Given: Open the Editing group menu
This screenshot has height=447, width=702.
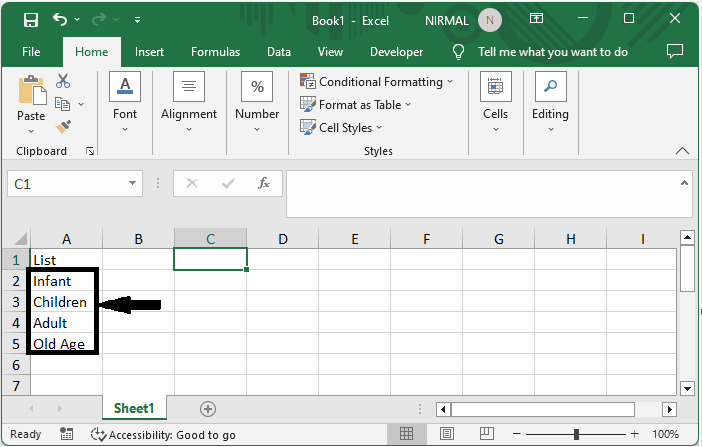Looking at the screenshot, I should [x=550, y=102].
